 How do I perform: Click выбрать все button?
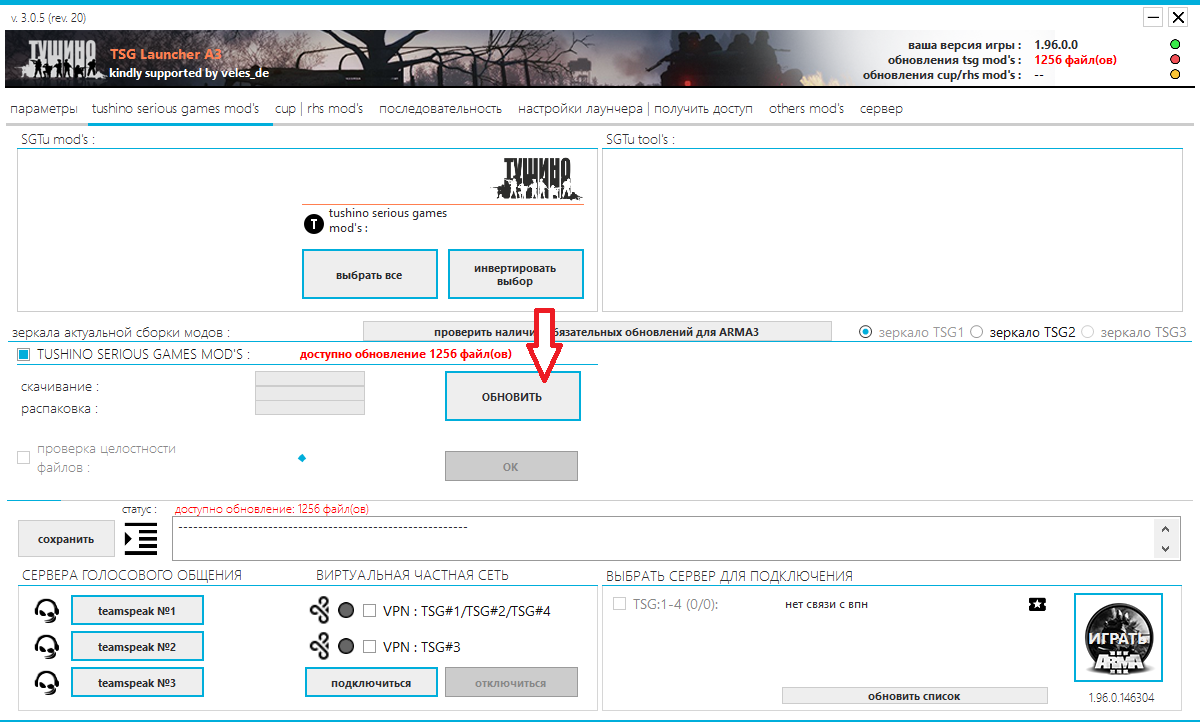pyautogui.click(x=370, y=274)
